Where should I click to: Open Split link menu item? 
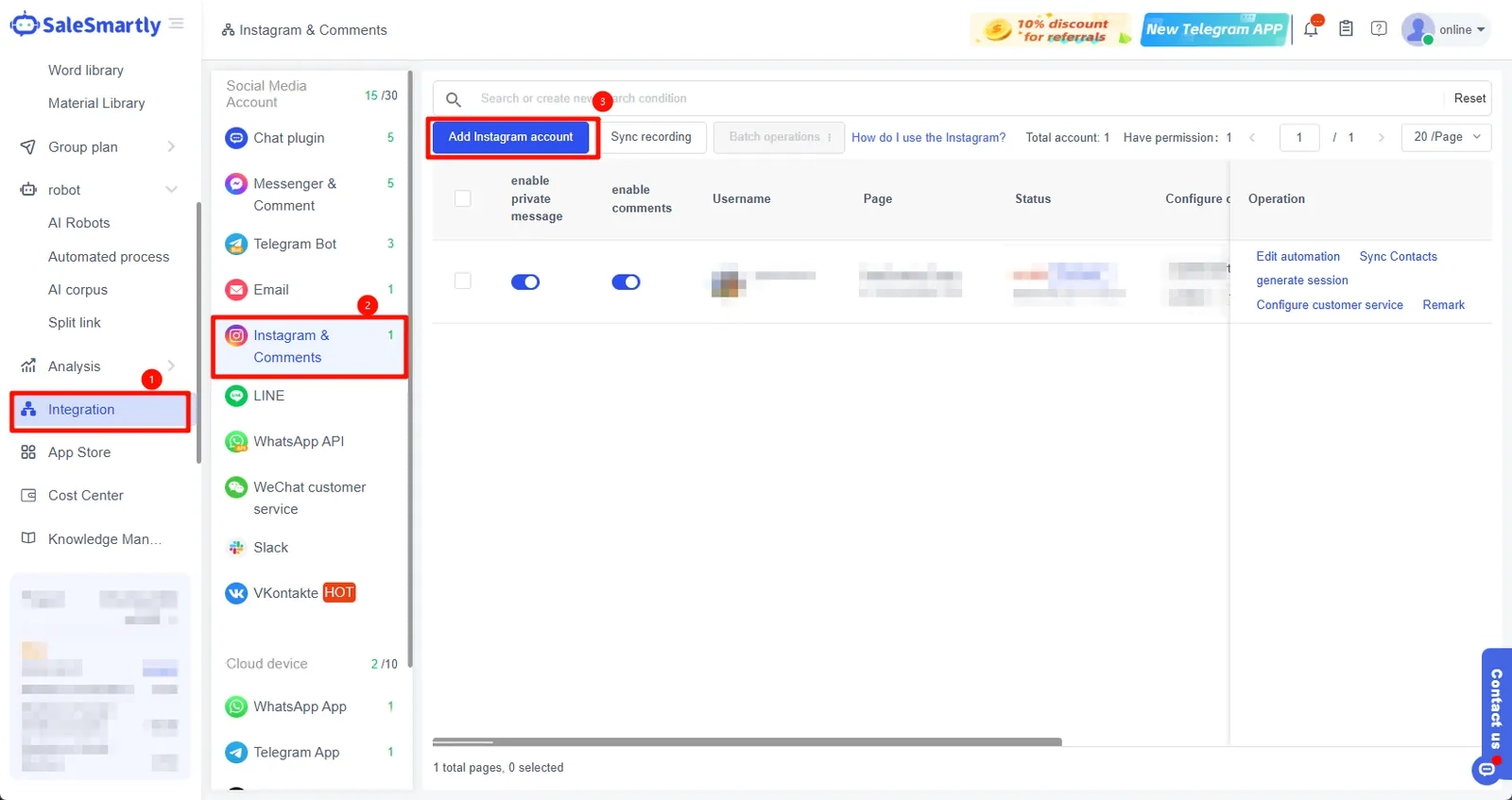coord(75,323)
